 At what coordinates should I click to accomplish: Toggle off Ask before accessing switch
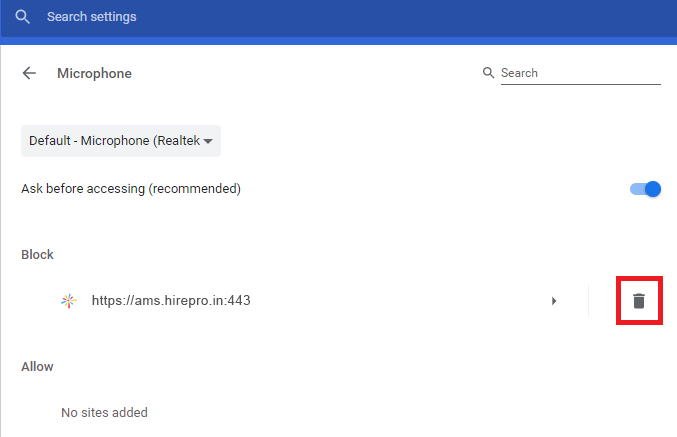click(646, 189)
